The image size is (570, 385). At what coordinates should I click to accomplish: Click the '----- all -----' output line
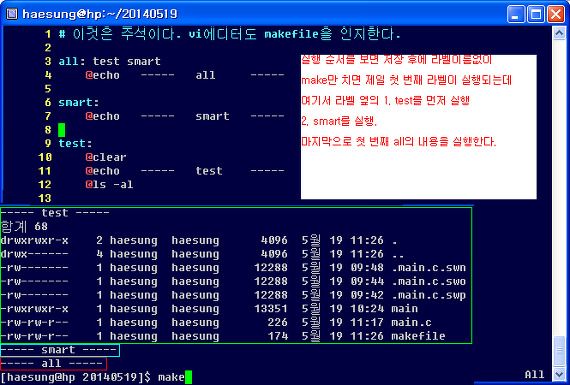52,364
